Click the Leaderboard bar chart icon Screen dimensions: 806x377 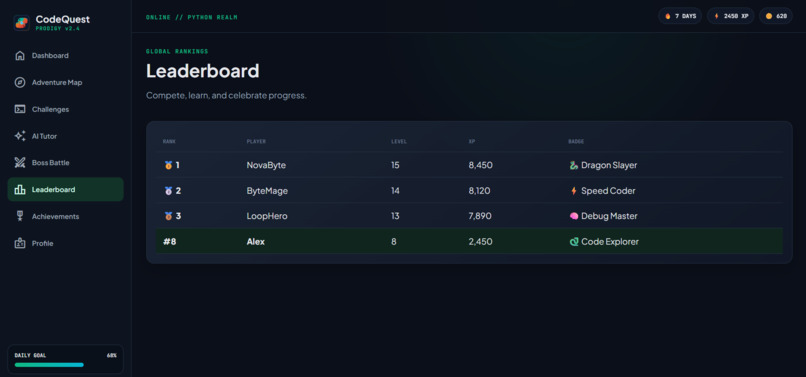pyautogui.click(x=20, y=190)
